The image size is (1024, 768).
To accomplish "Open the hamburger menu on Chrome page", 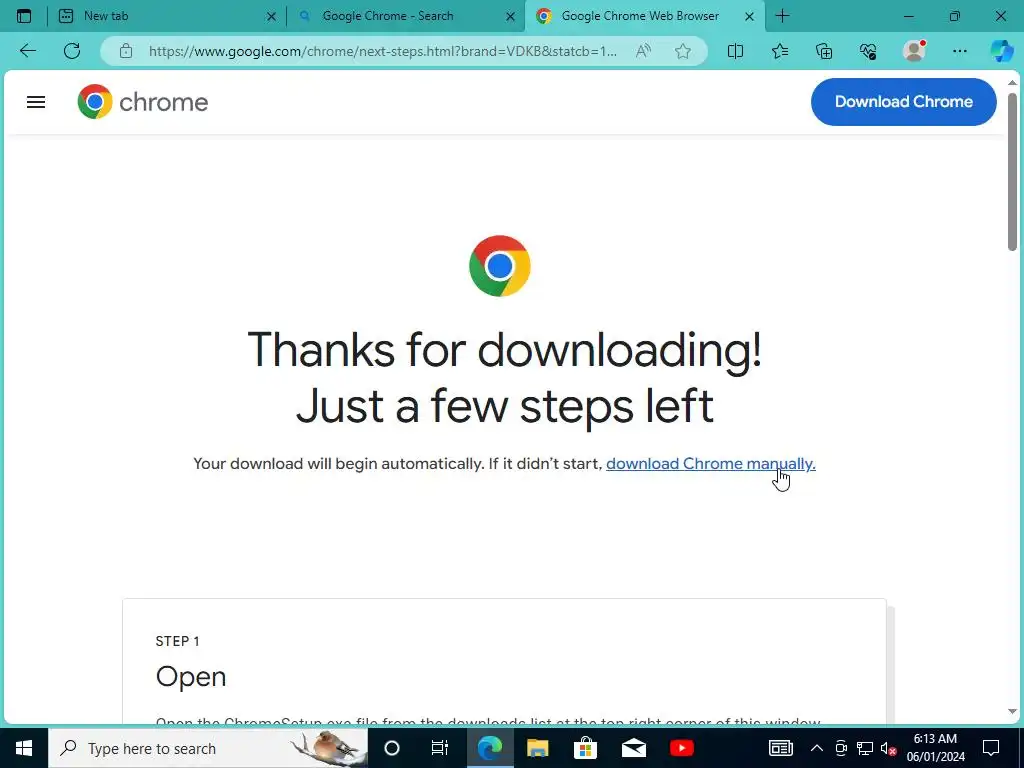I will click(36, 102).
